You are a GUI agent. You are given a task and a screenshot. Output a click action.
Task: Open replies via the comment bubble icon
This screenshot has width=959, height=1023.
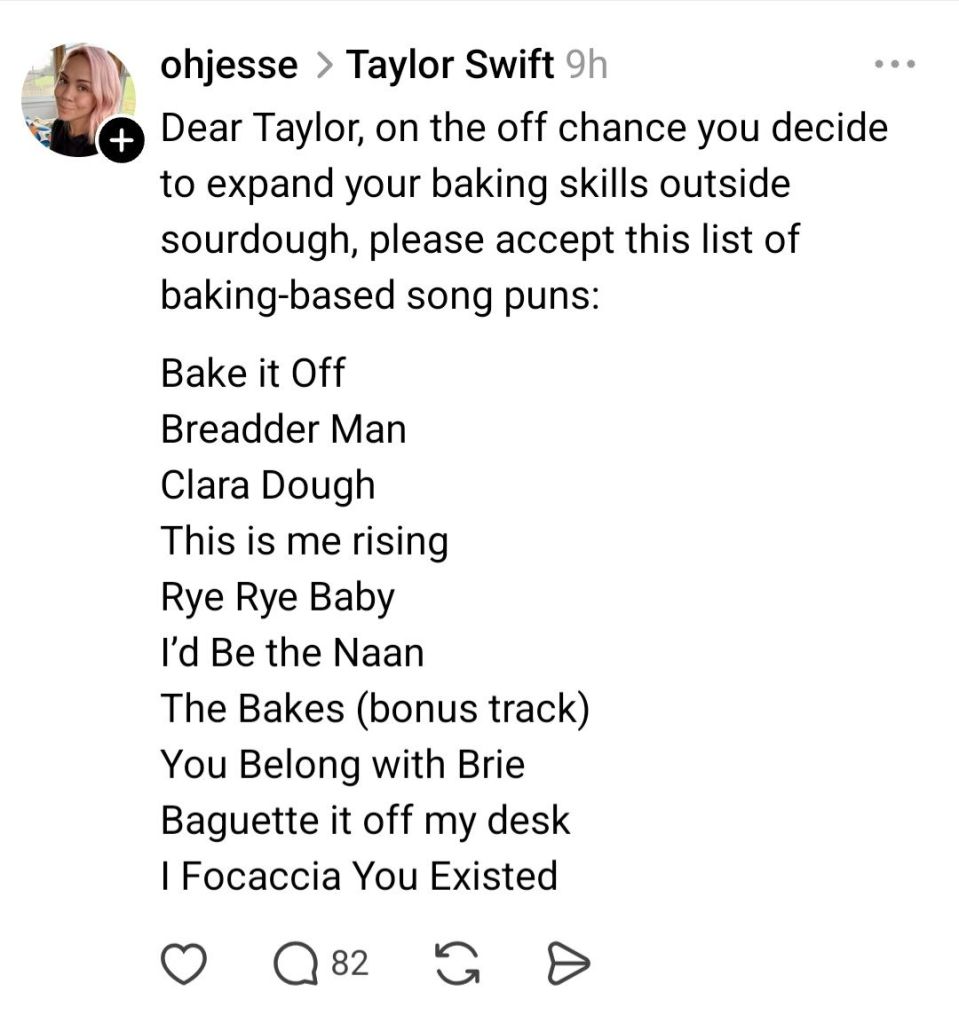(295, 964)
